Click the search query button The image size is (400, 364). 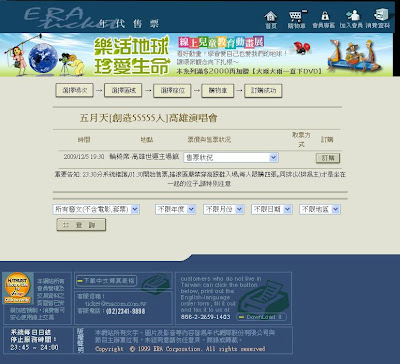(x=81, y=225)
